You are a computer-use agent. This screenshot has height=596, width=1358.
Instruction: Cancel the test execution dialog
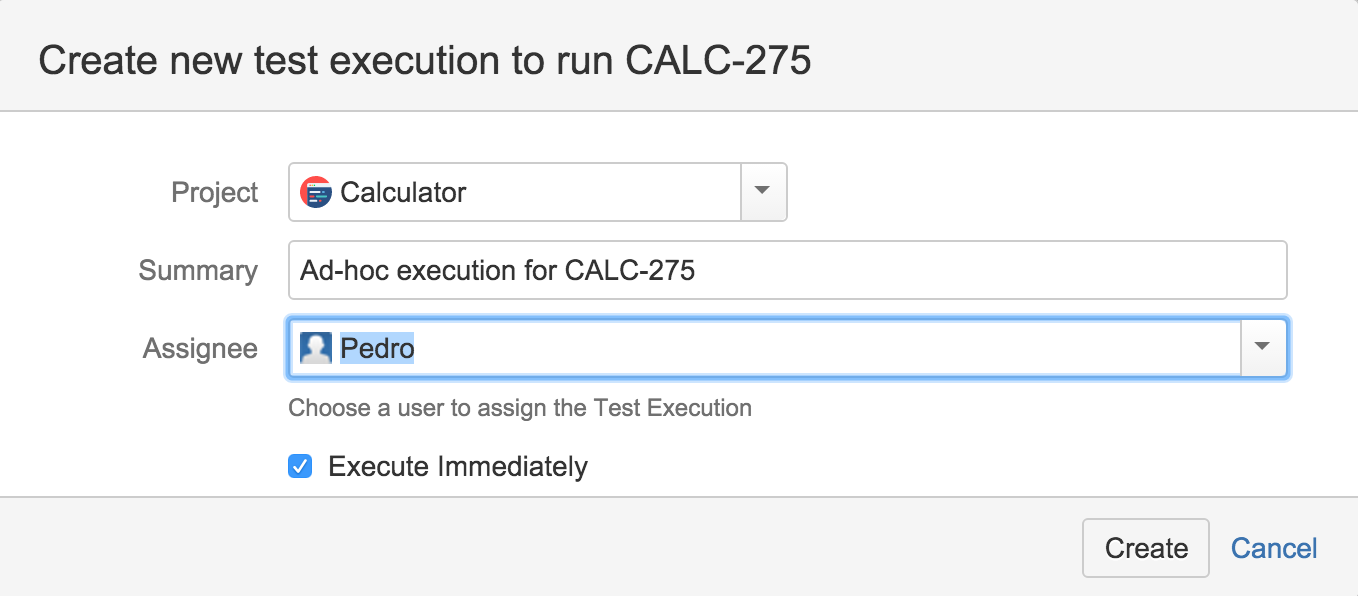point(1274,548)
